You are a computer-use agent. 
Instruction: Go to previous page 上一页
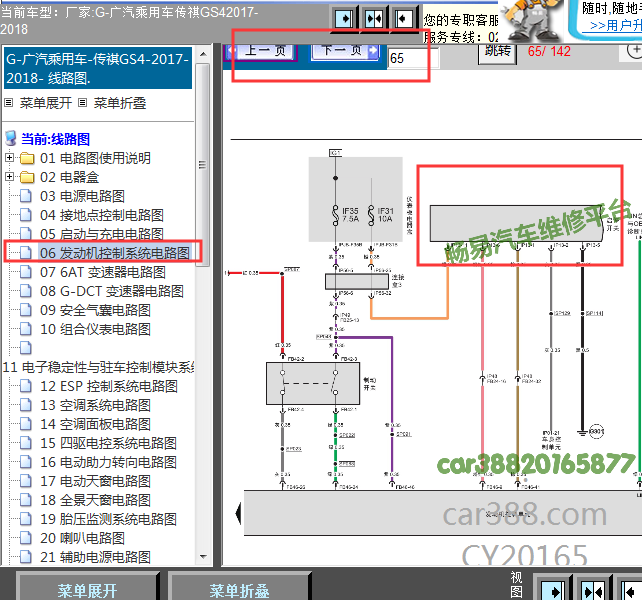[x=261, y=51]
